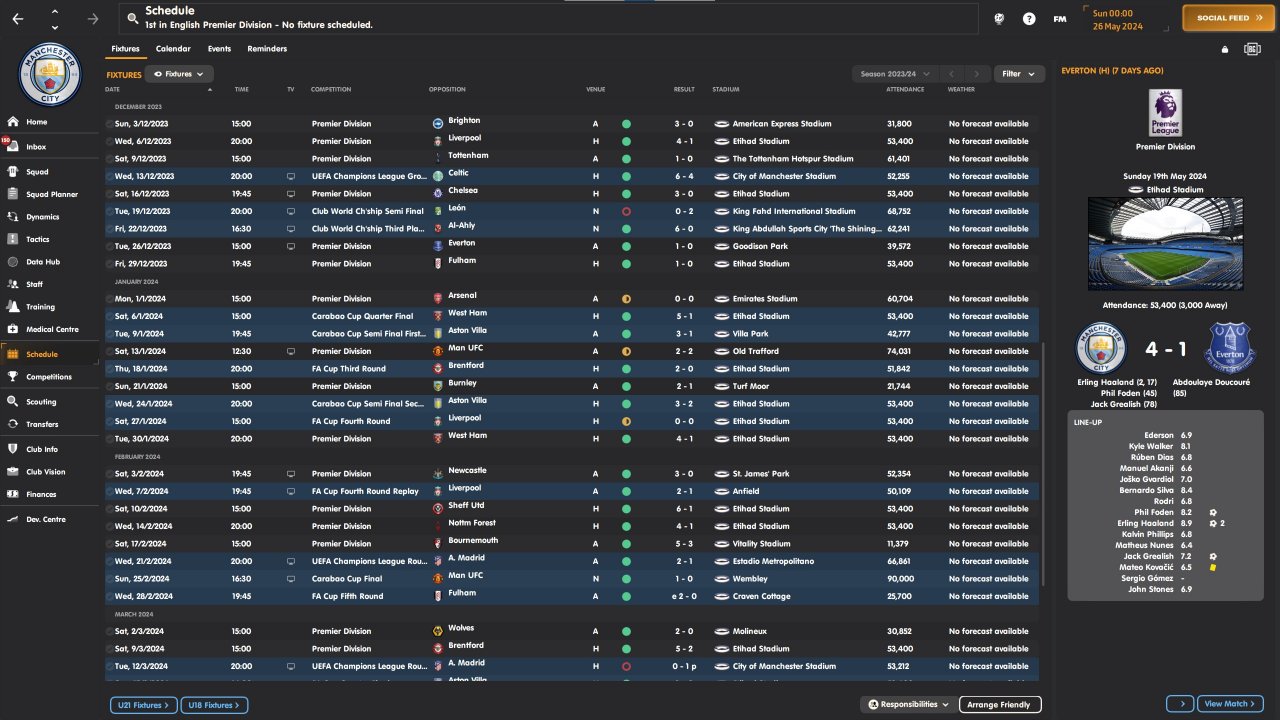Open the navigation history up-down arrows
The width and height of the screenshot is (1280, 720).
[54, 18]
